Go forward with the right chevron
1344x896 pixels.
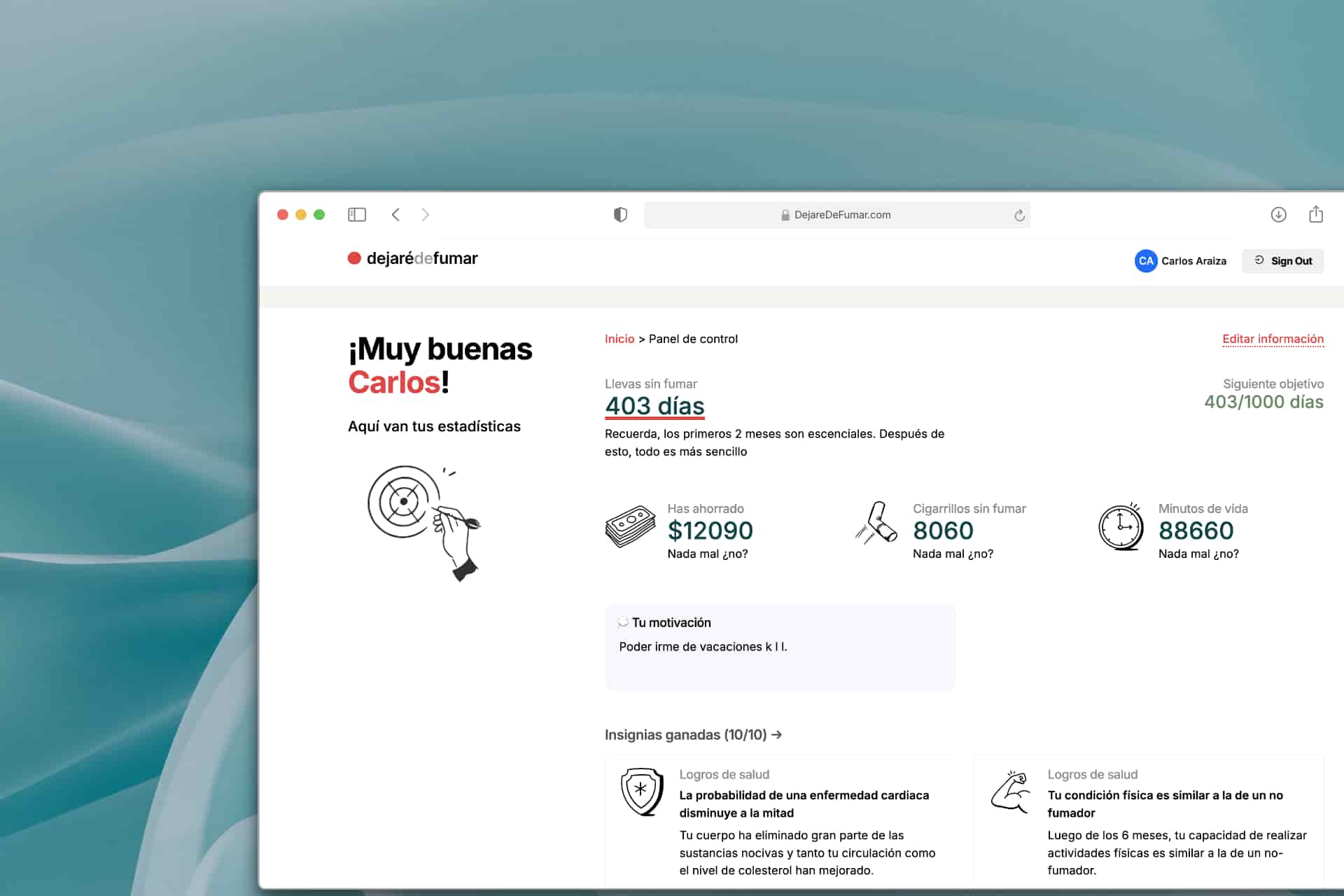425,214
